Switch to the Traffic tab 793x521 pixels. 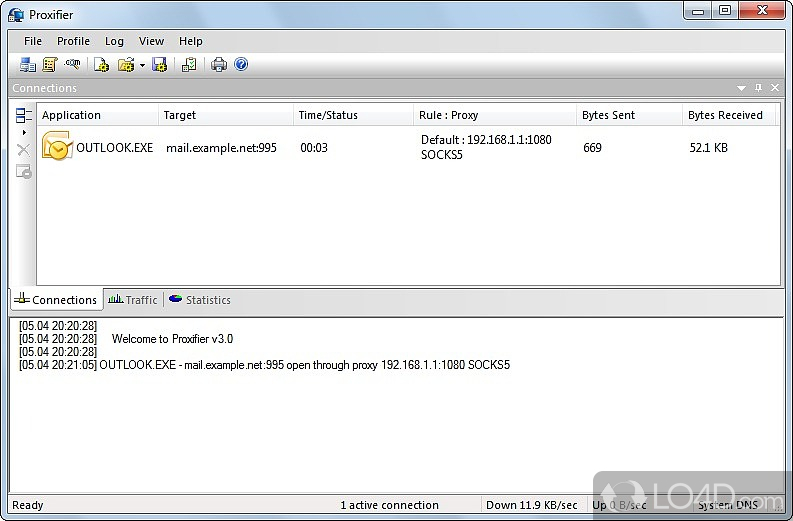133,300
